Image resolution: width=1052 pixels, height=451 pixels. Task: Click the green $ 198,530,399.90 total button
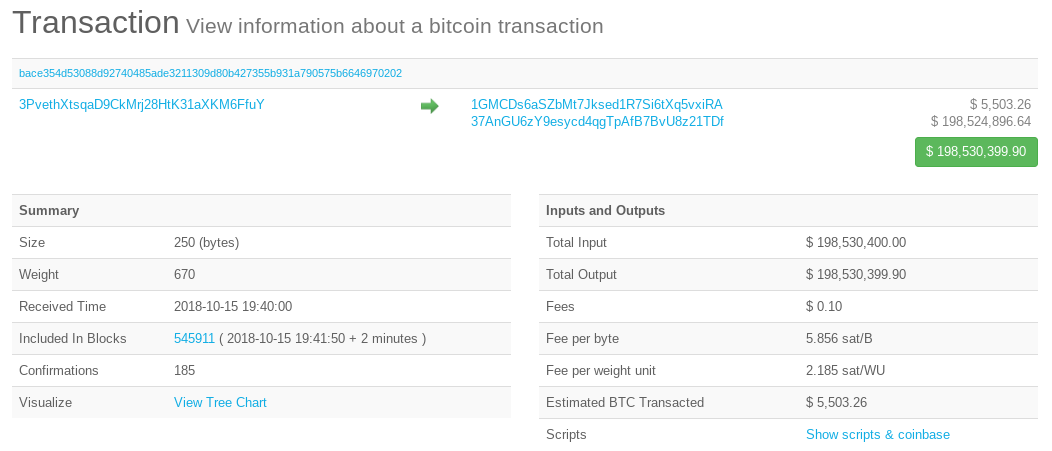976,152
